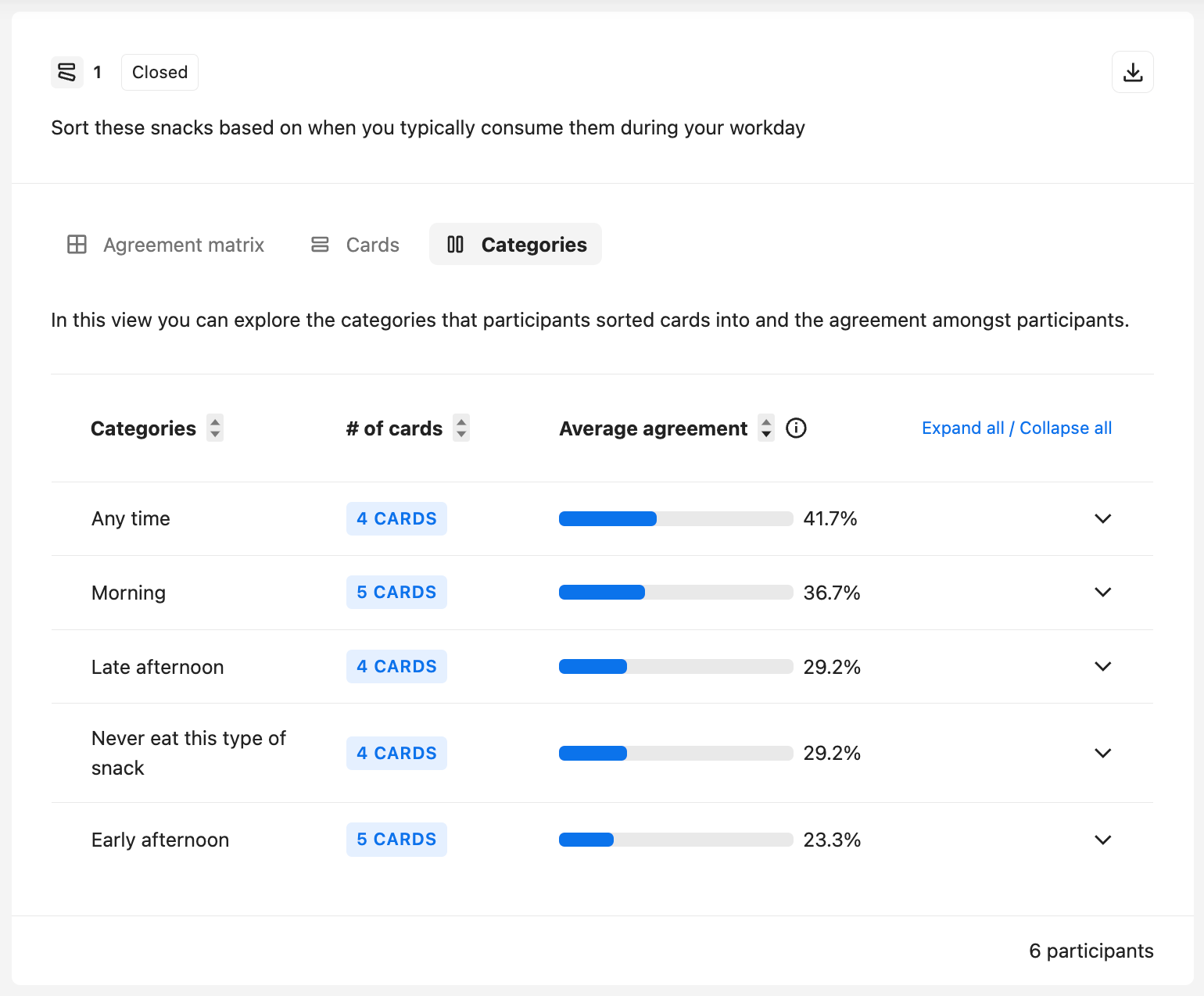
Task: Click the Agreement matrix grid icon
Action: 77,245
